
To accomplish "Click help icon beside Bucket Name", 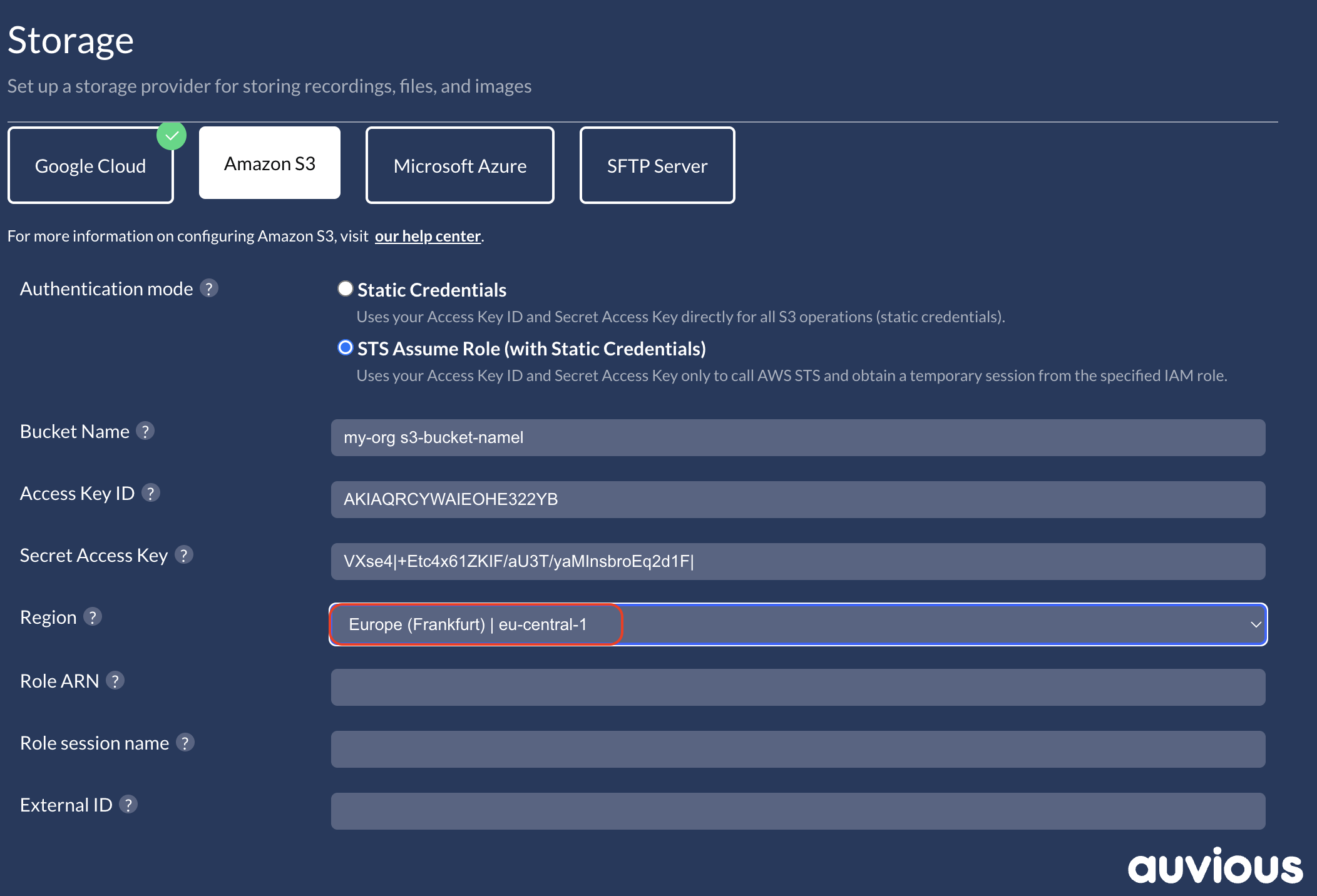I will click(x=145, y=431).
